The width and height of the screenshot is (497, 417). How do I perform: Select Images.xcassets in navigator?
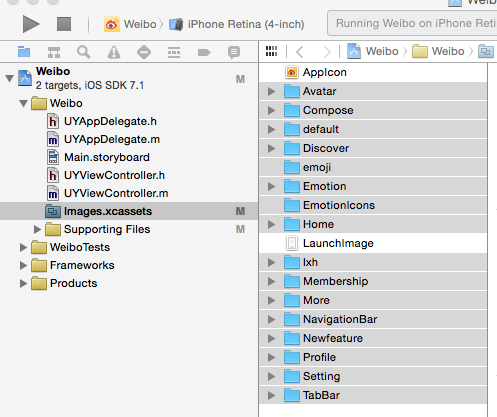click(x=129, y=211)
